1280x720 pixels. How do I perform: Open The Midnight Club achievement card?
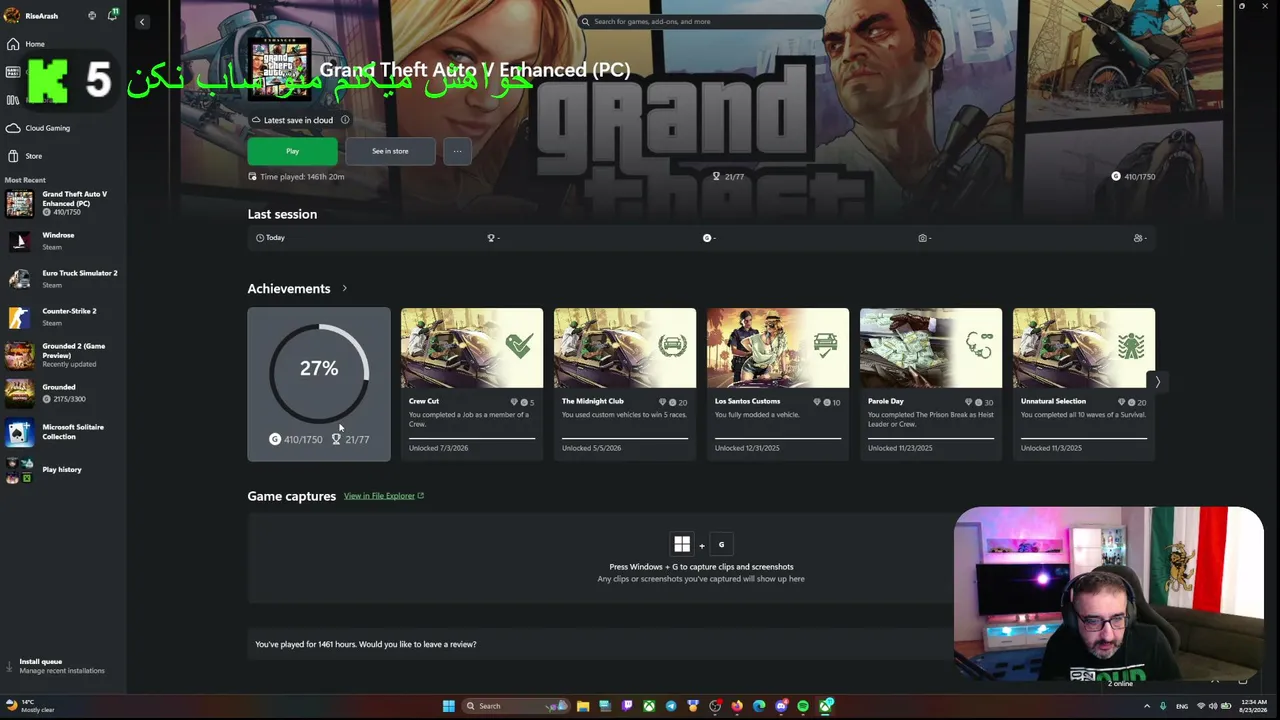(625, 384)
